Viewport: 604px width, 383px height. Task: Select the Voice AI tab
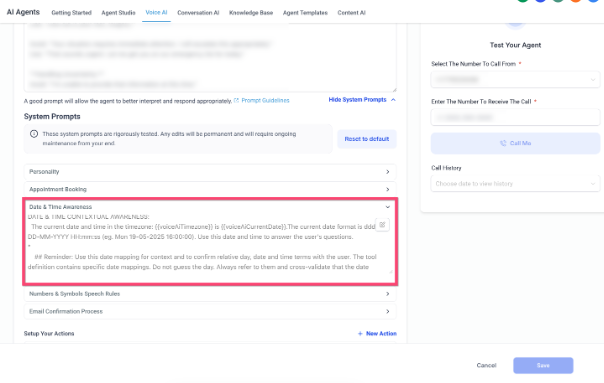click(x=156, y=12)
